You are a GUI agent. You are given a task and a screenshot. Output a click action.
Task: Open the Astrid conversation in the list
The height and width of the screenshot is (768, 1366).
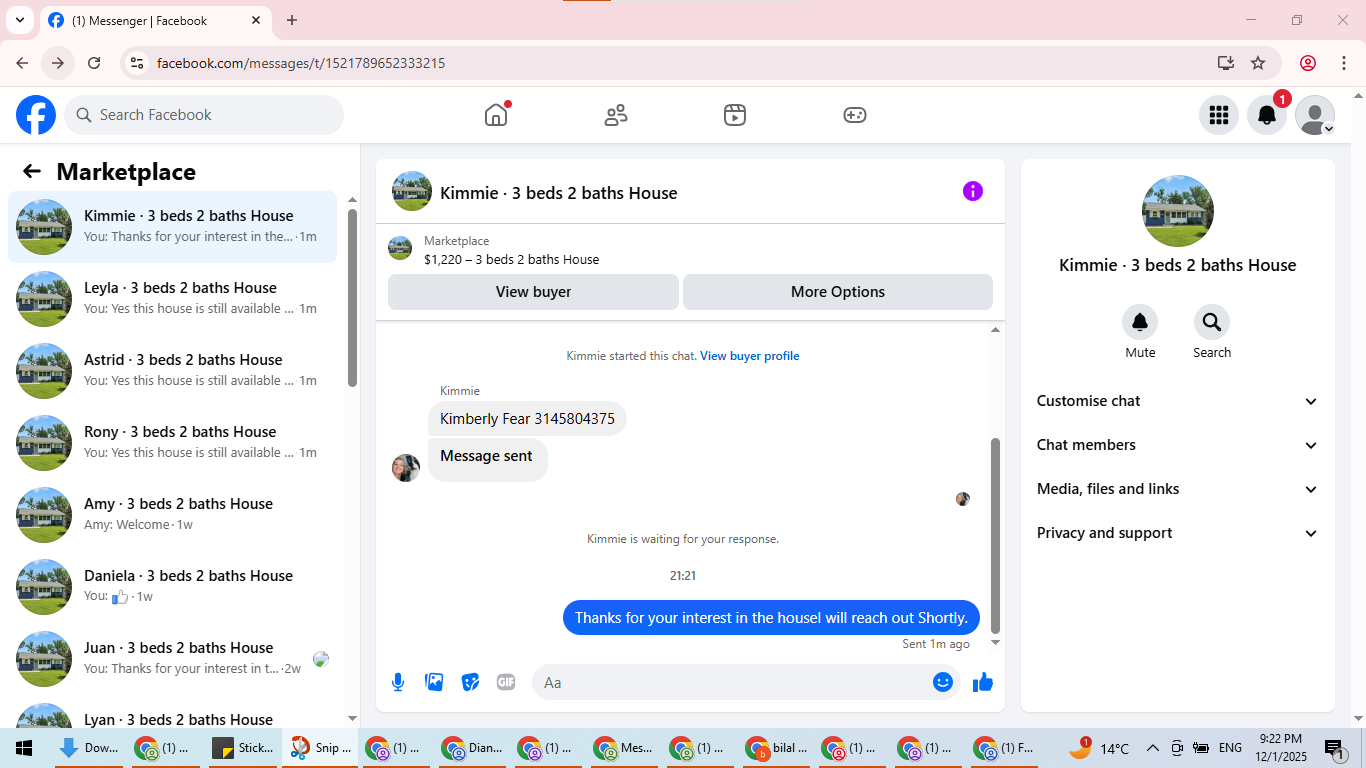[172, 371]
